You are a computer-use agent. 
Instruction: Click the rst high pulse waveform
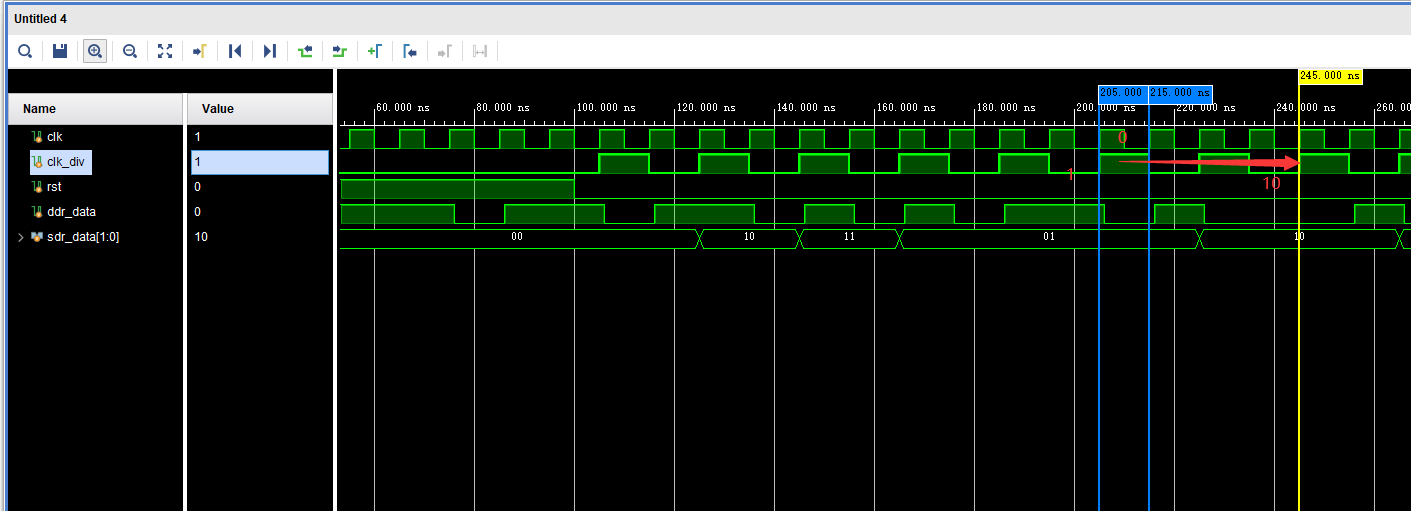coord(457,188)
